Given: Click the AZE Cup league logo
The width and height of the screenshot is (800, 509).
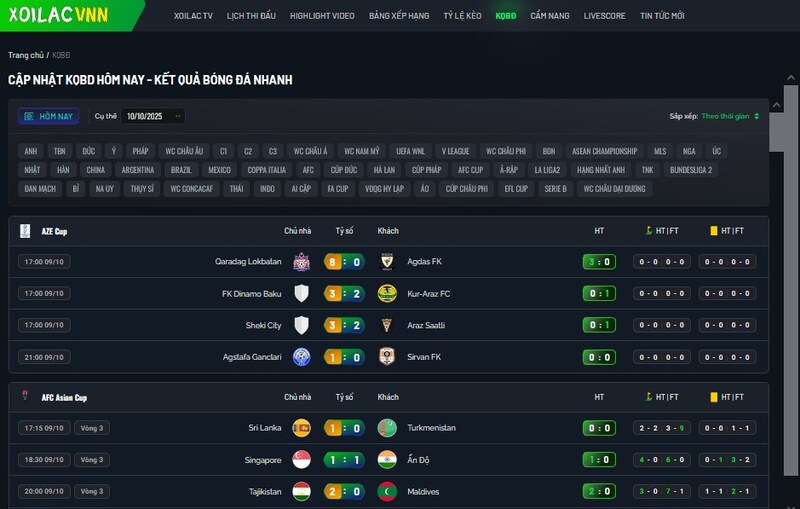Looking at the screenshot, I should pos(25,231).
